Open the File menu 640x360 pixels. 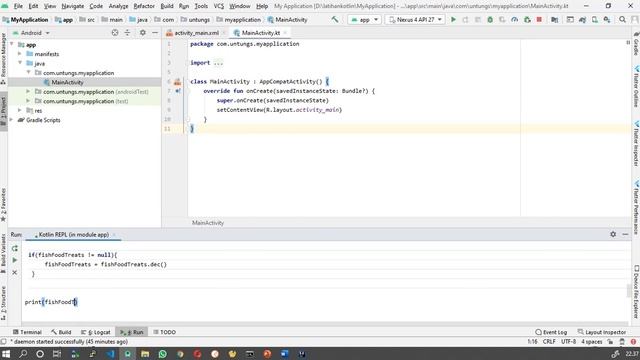click(x=18, y=6)
